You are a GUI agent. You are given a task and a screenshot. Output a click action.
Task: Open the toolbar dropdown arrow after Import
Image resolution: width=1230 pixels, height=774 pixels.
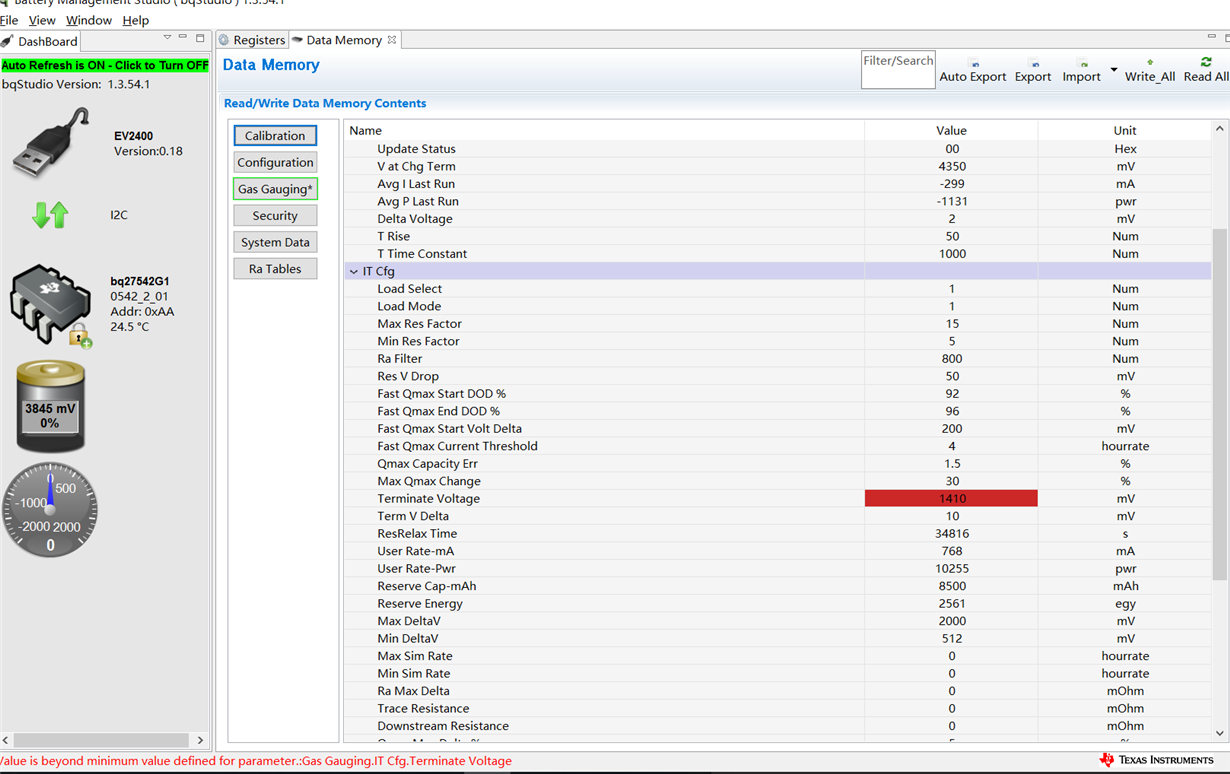tap(1113, 70)
